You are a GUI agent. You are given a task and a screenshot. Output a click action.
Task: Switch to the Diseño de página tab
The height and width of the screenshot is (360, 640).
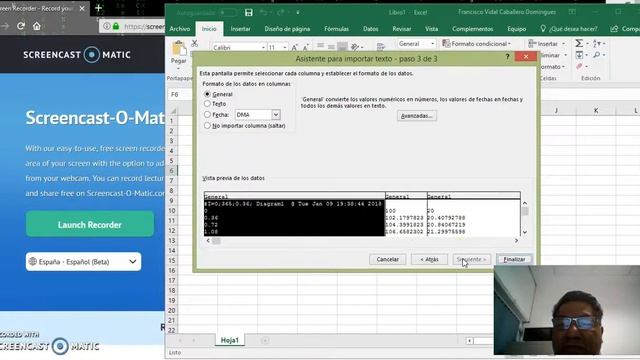point(287,29)
